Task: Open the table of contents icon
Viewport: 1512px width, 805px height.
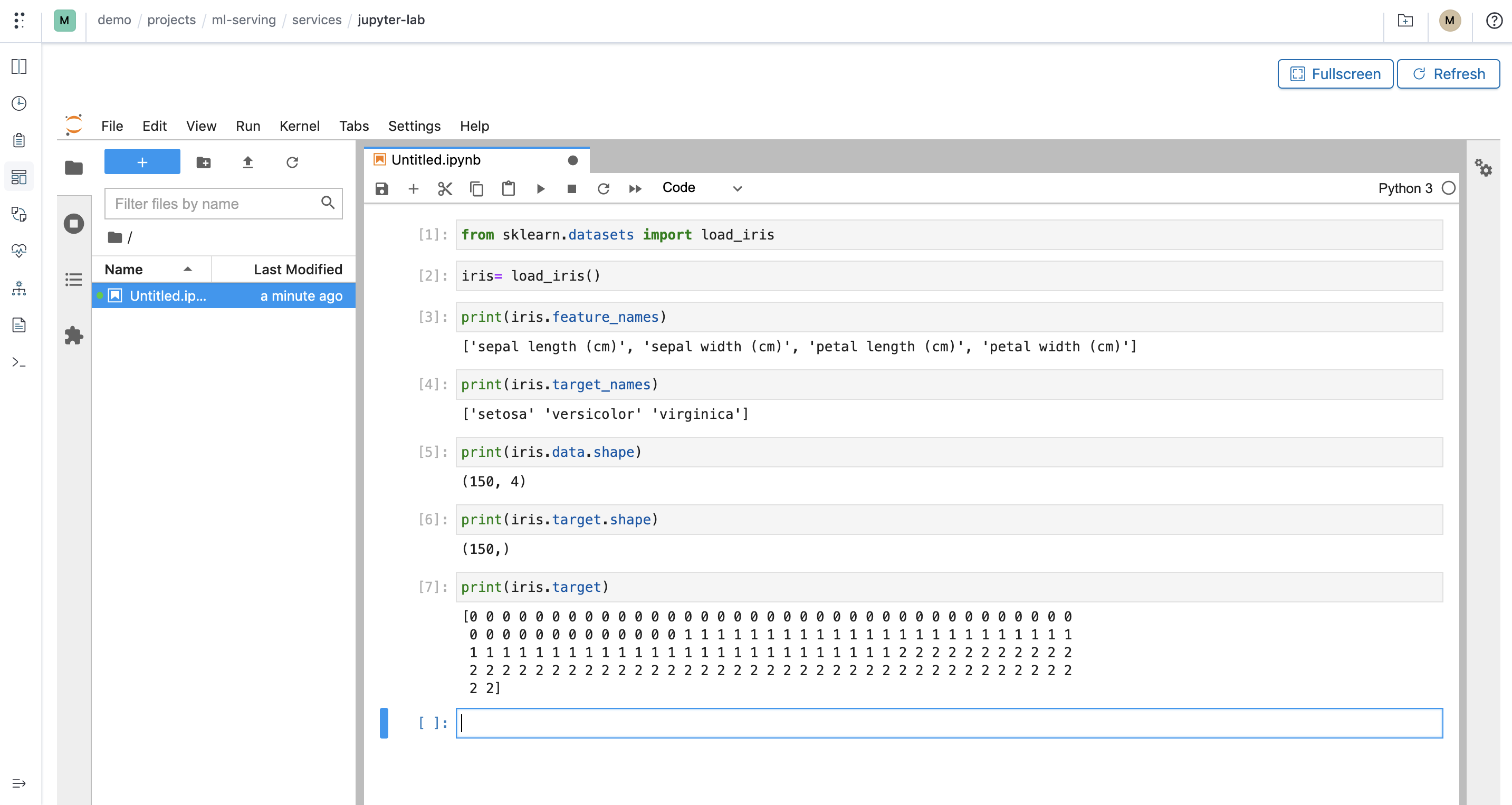Action: (74, 279)
